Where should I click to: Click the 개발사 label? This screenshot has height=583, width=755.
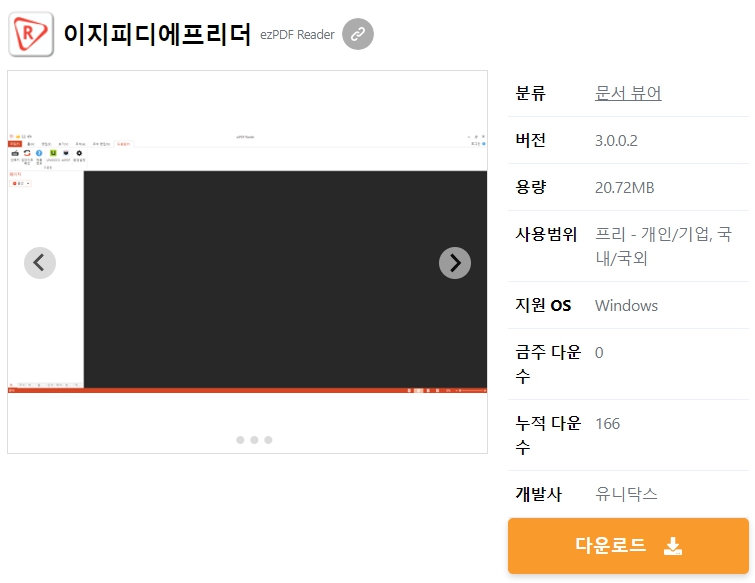click(x=538, y=494)
